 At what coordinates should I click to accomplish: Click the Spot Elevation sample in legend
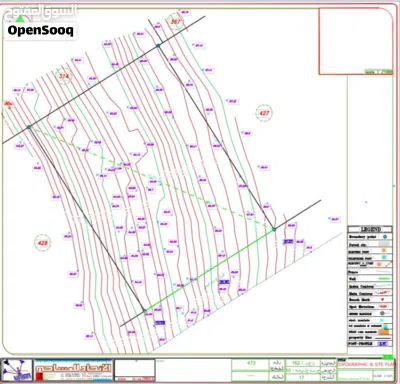pos(383,306)
